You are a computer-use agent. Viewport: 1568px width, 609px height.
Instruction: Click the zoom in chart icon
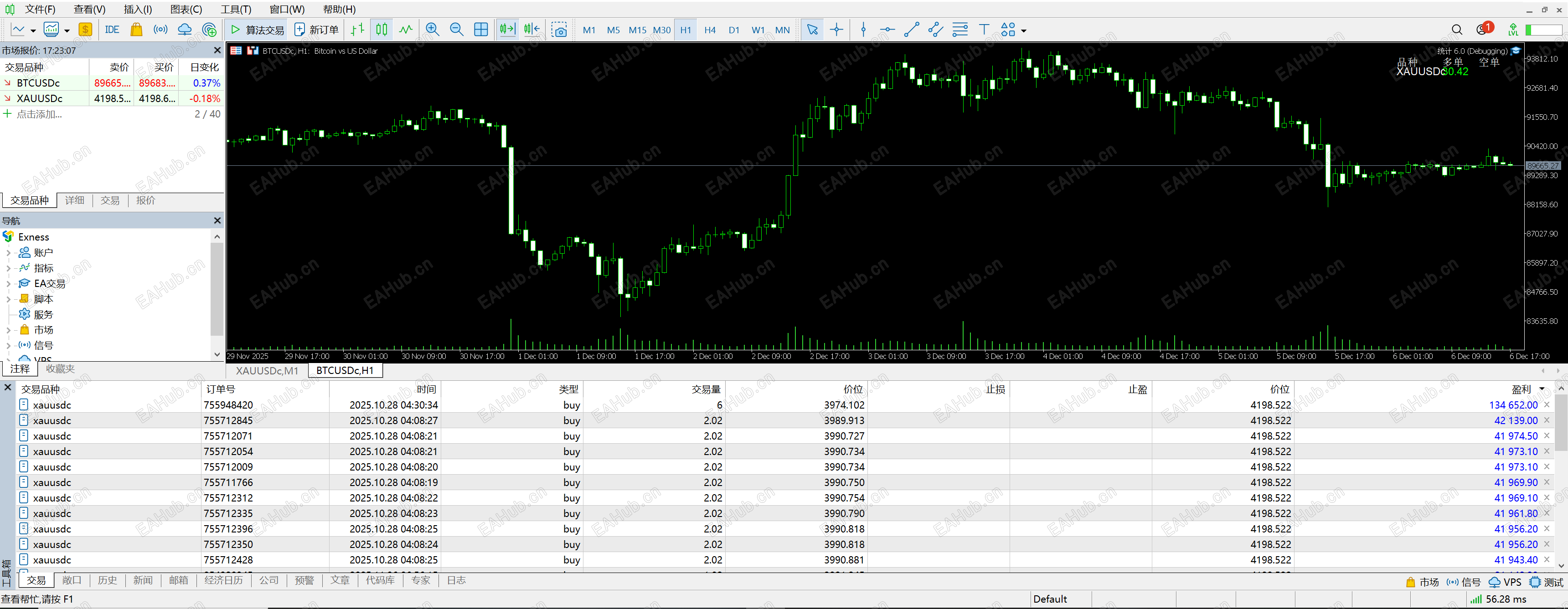(x=432, y=30)
